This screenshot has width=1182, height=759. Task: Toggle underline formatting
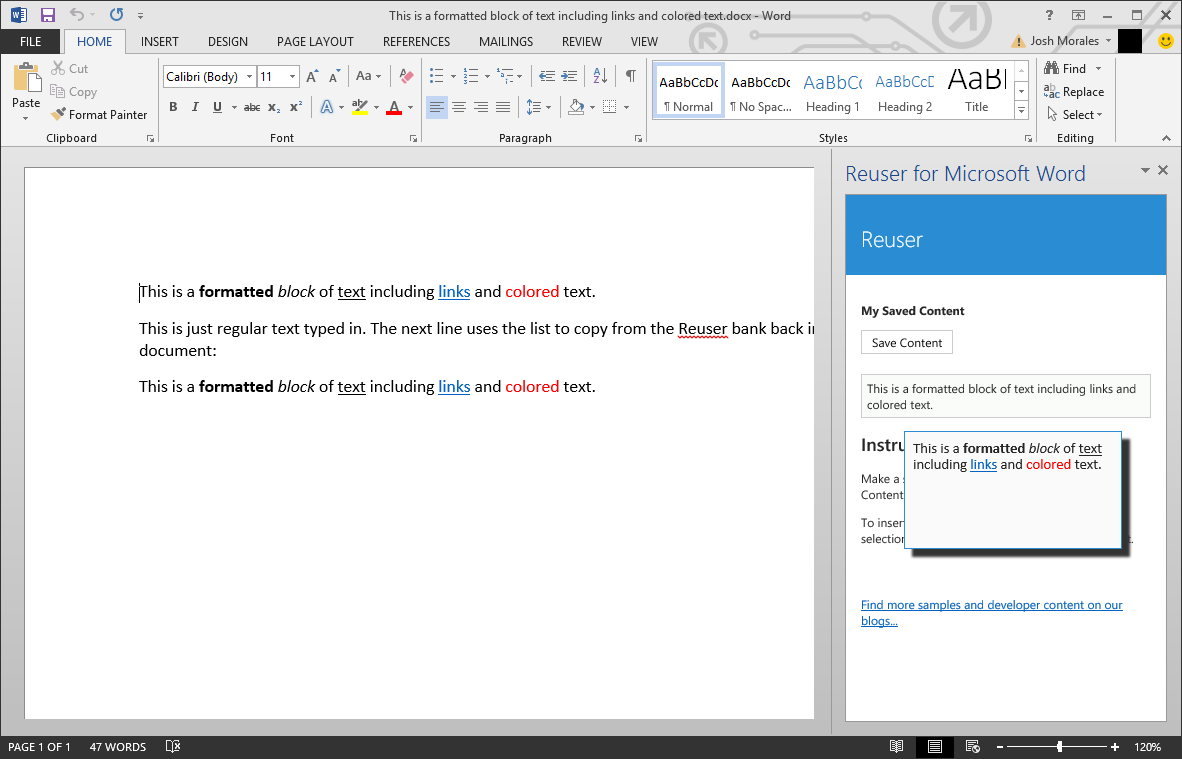coord(217,106)
